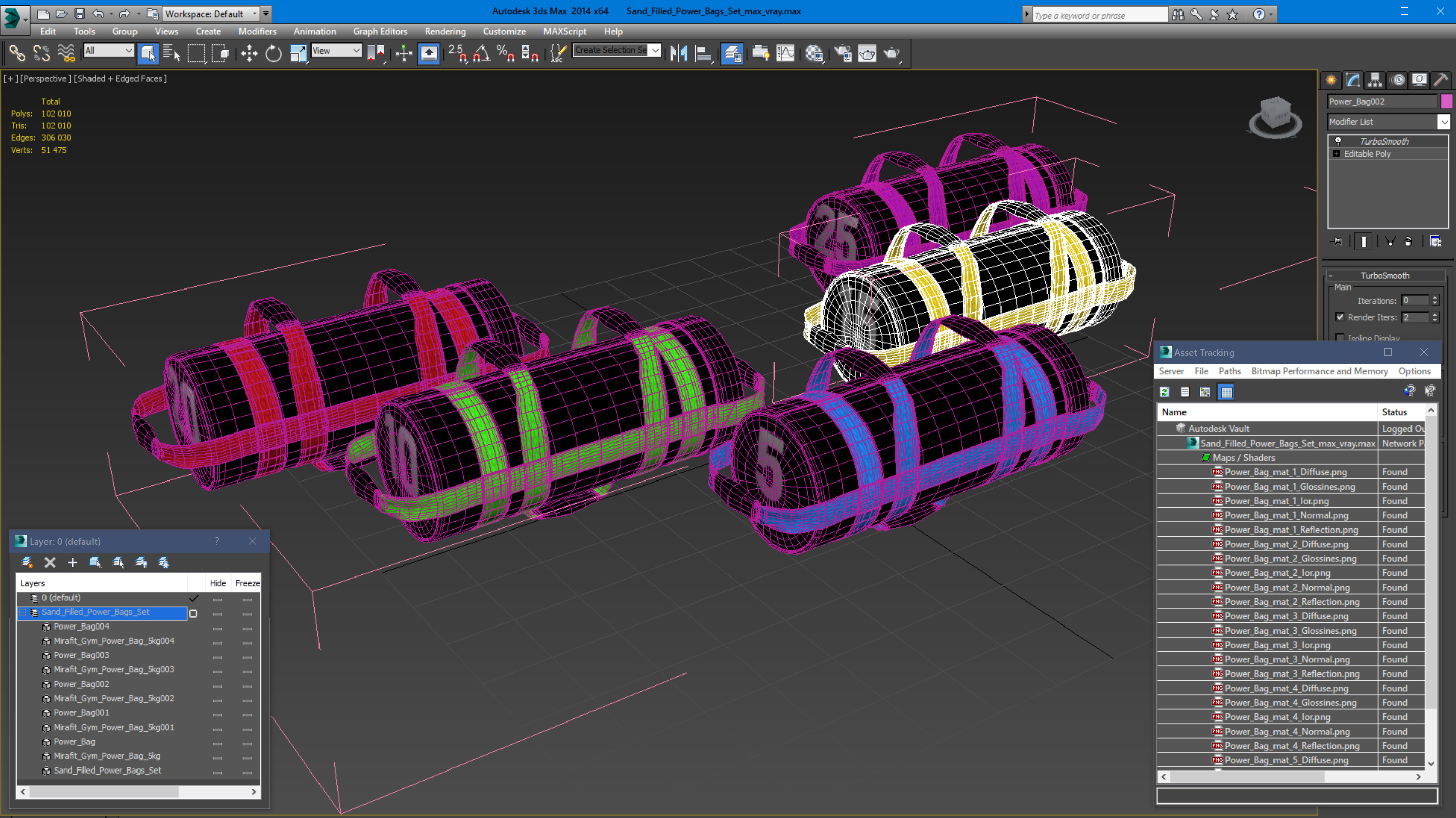Select the Scale tool
This screenshot has width=1456, height=818.
click(298, 54)
